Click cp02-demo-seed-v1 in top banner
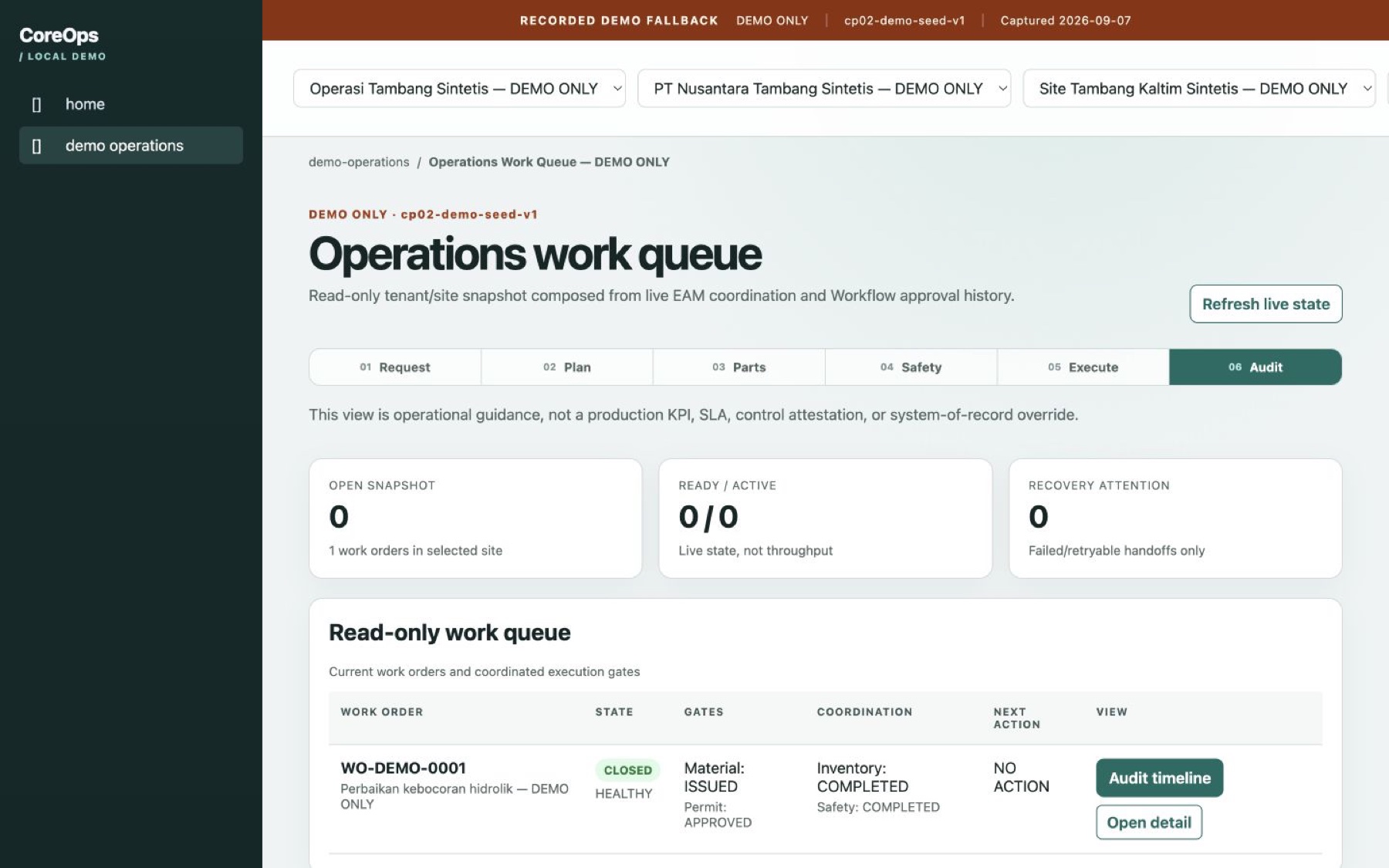The height and width of the screenshot is (868, 1389). [x=904, y=21]
